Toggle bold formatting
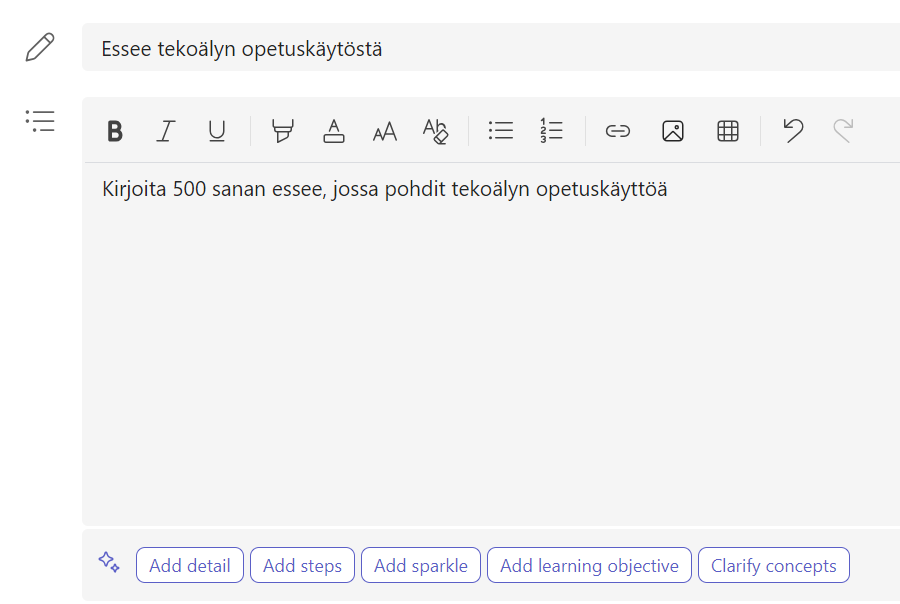 tap(115, 131)
